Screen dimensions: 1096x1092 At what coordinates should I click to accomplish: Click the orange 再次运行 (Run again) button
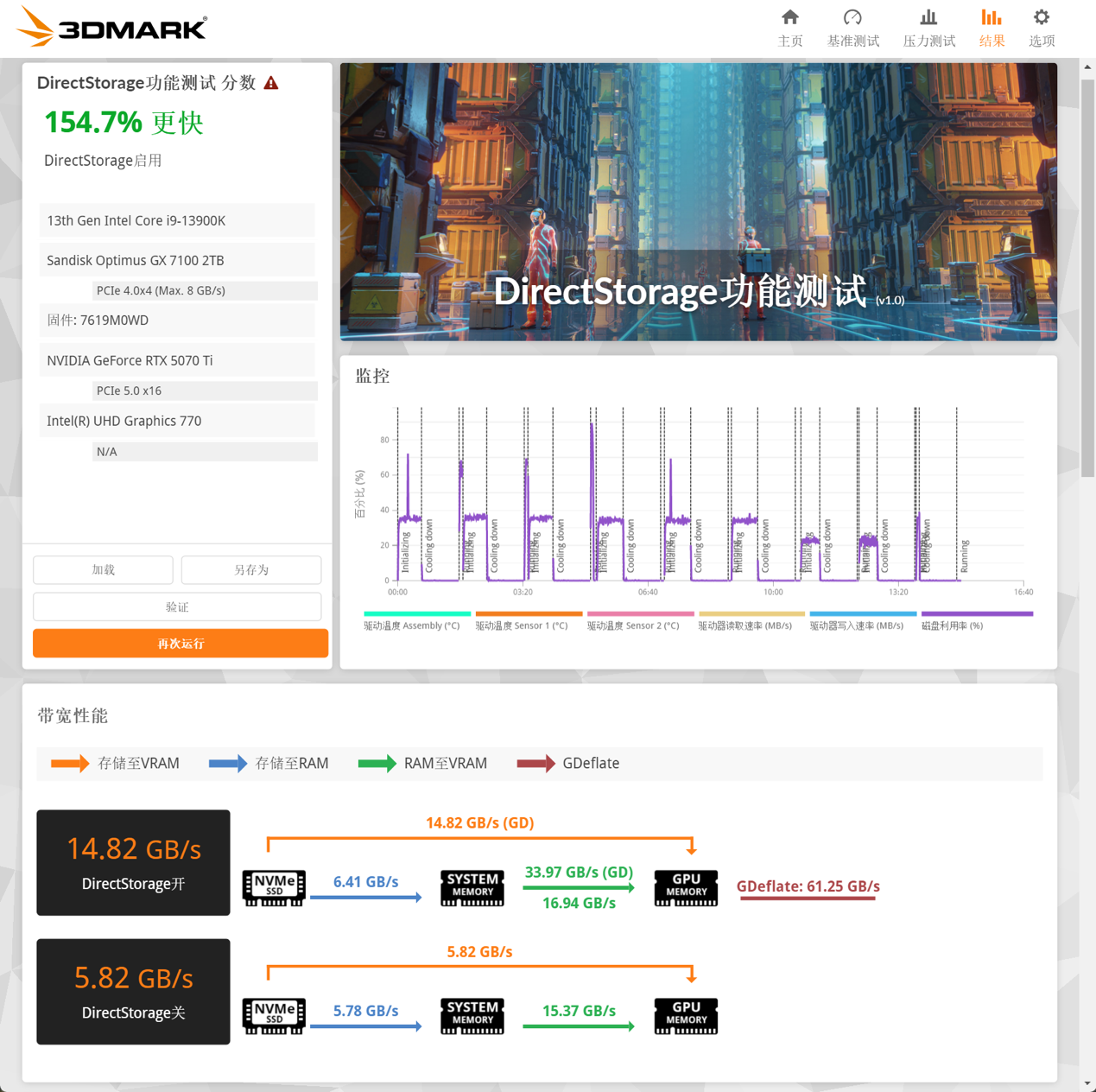pos(181,644)
